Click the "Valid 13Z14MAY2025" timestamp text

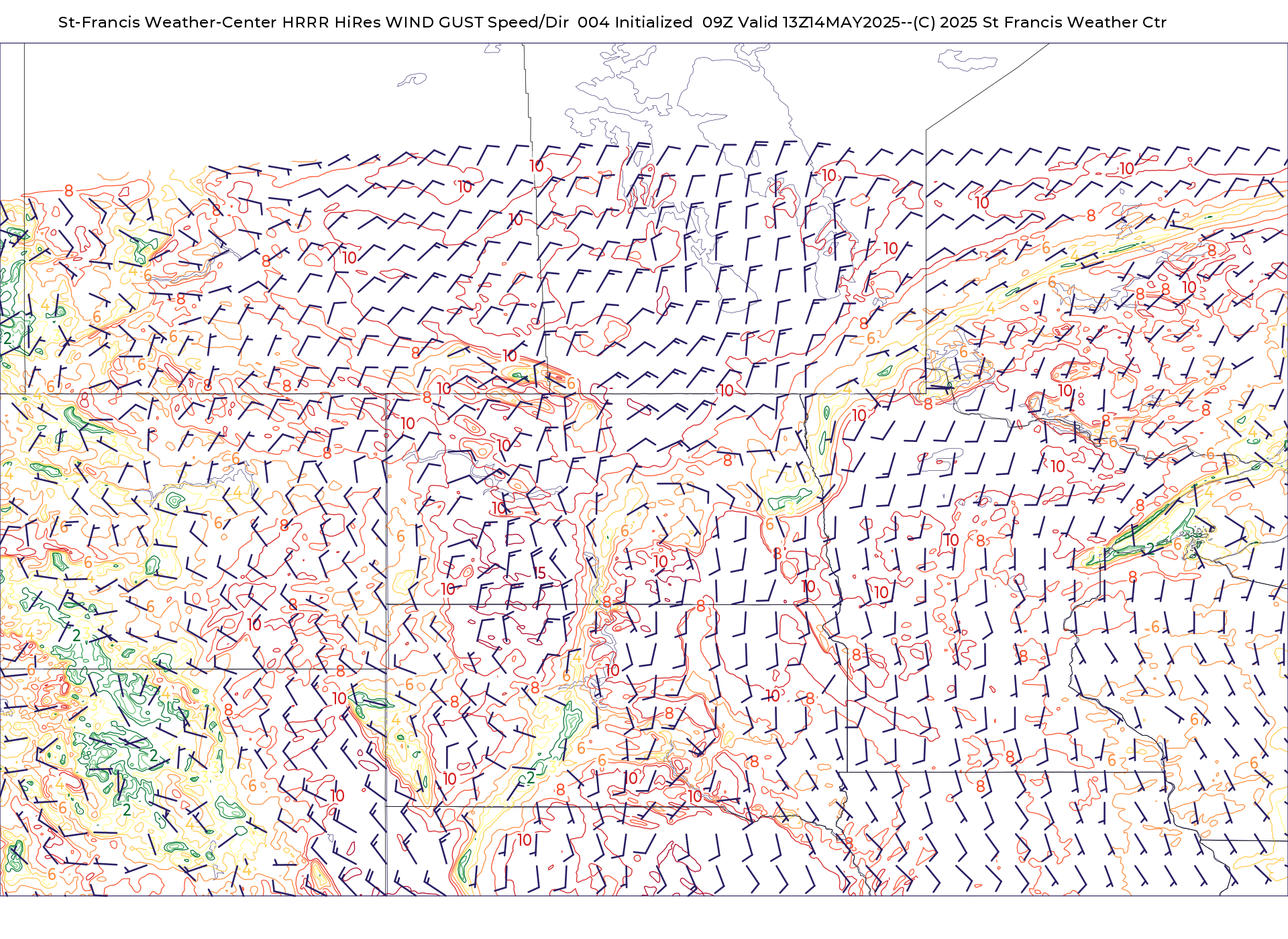click(819, 22)
